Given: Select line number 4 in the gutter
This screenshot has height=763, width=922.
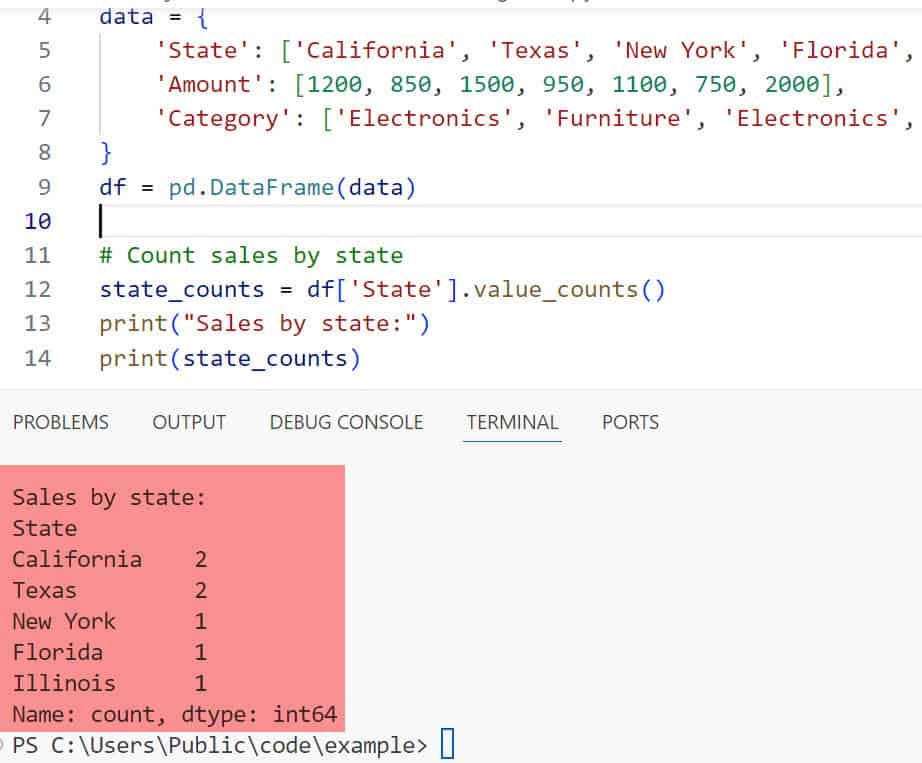Looking at the screenshot, I should point(45,17).
